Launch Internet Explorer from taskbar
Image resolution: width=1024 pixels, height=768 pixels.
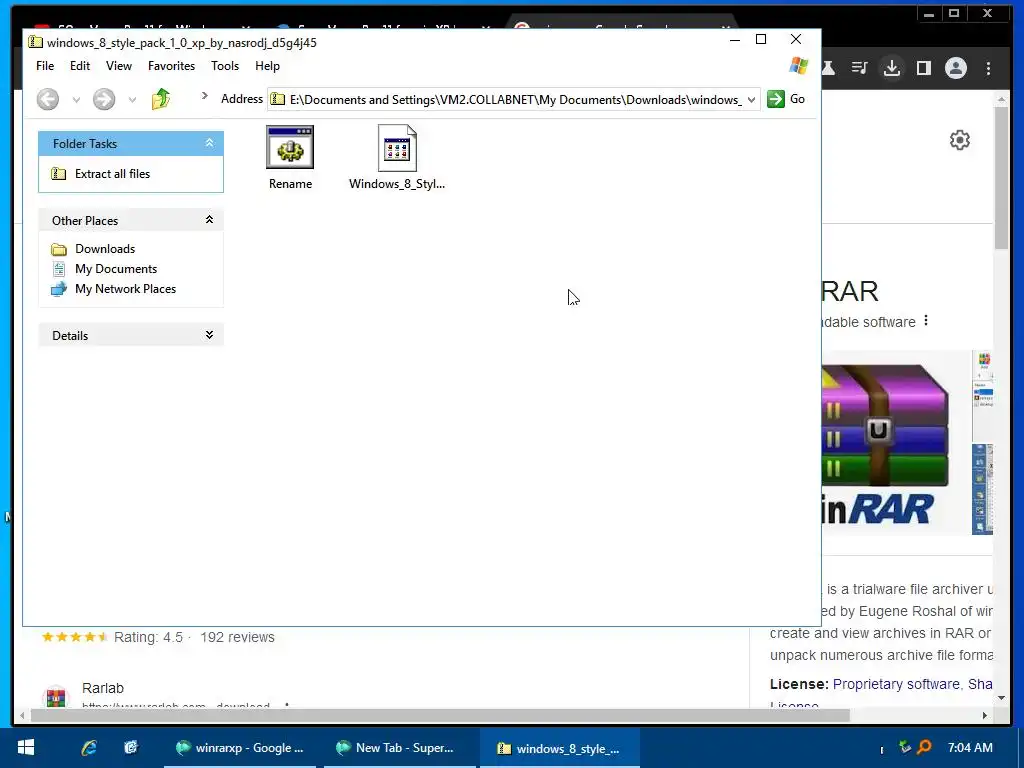click(x=89, y=748)
